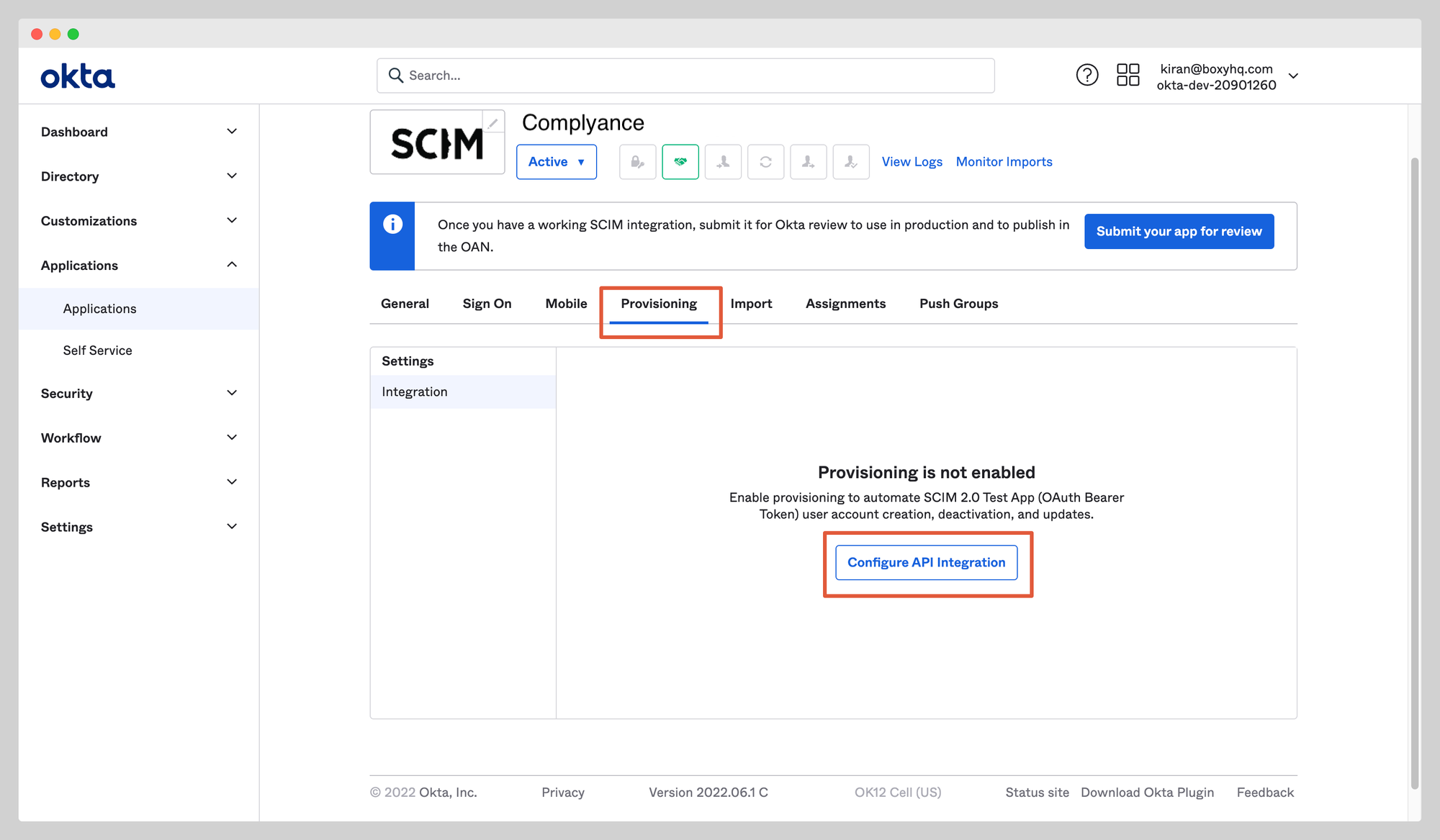Open Self Service in sidebar
Image resolution: width=1440 pixels, height=840 pixels.
point(138,351)
